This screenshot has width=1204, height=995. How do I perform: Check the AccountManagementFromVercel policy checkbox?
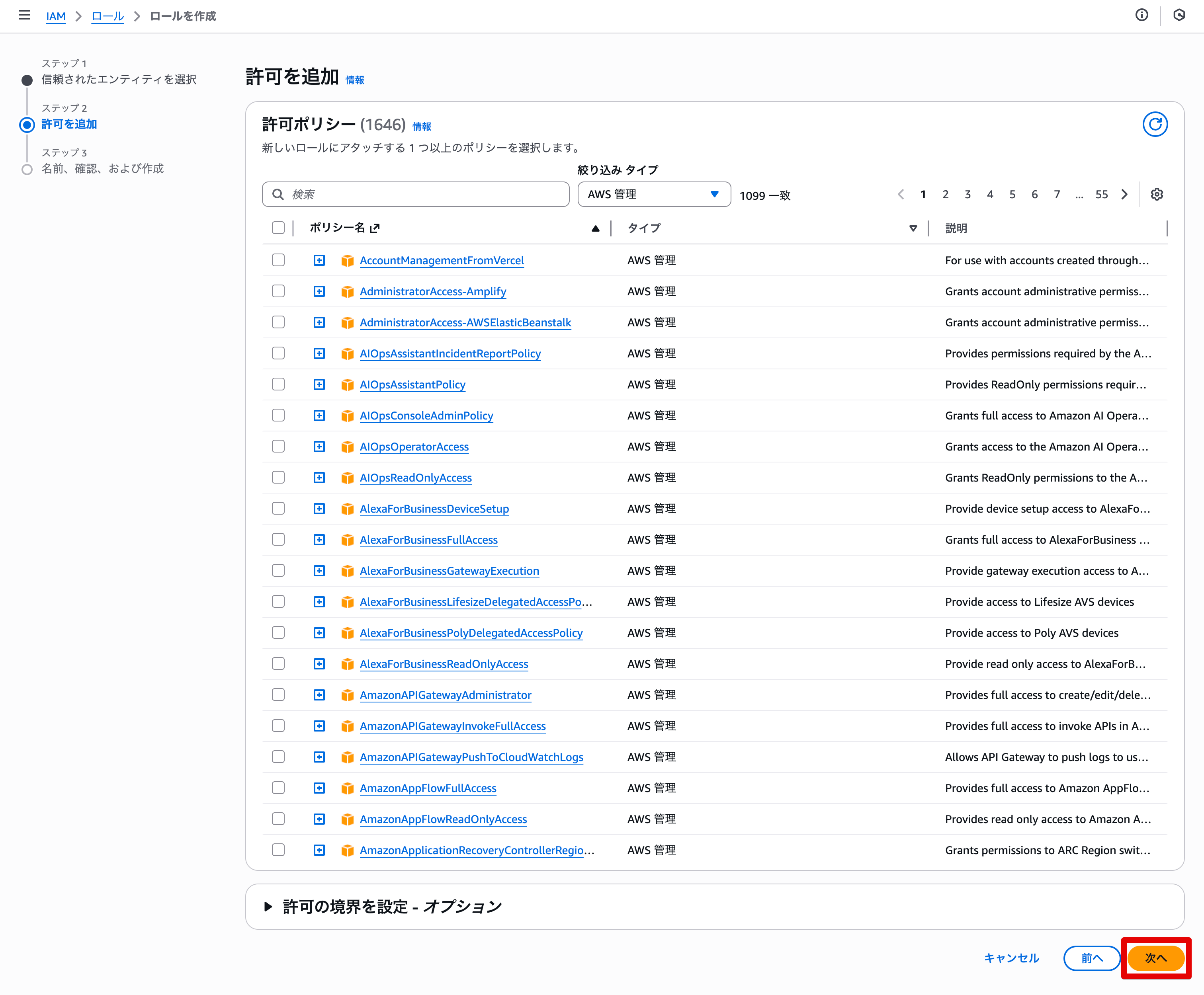pyautogui.click(x=278, y=259)
